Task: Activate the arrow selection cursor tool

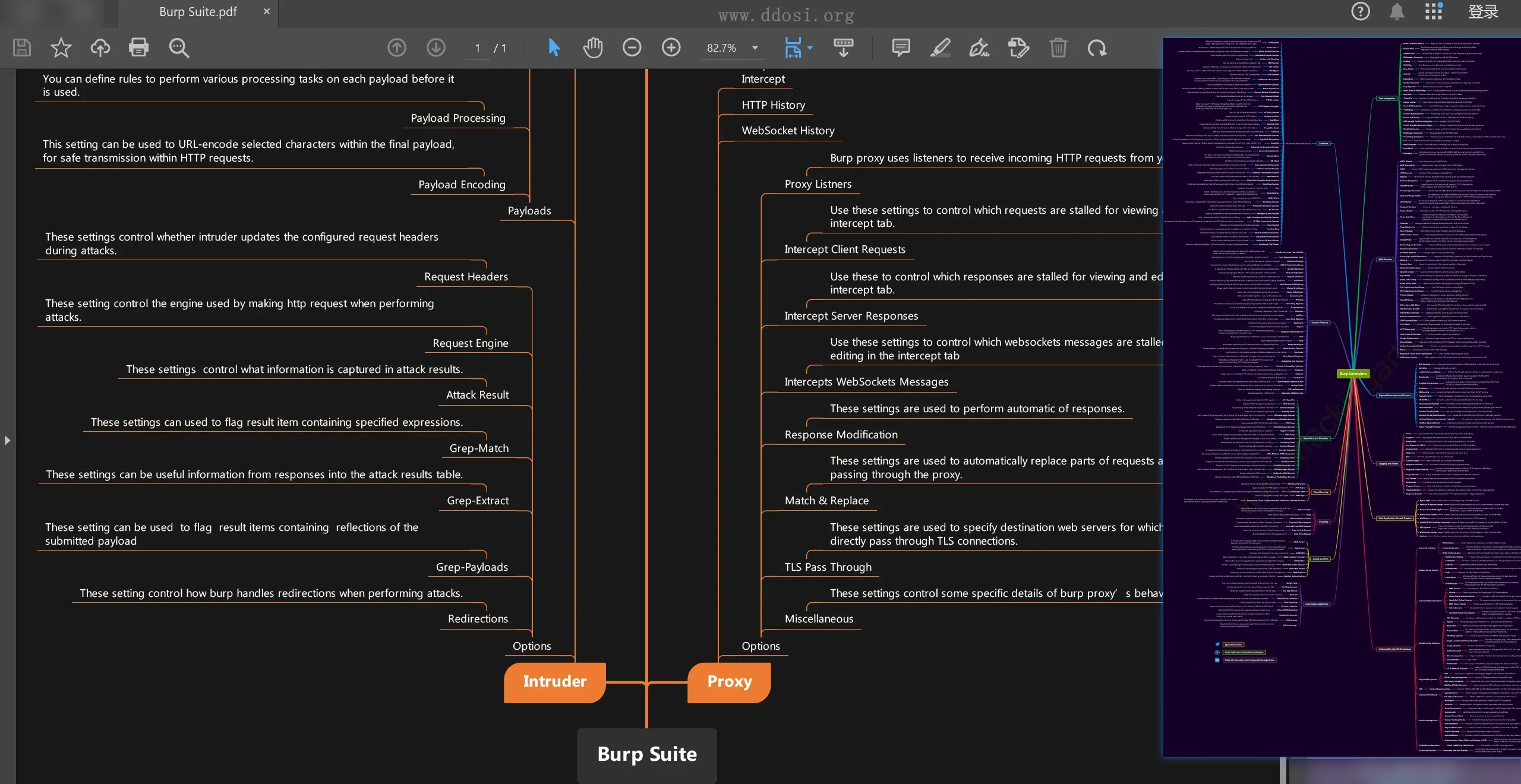Action: [x=554, y=48]
